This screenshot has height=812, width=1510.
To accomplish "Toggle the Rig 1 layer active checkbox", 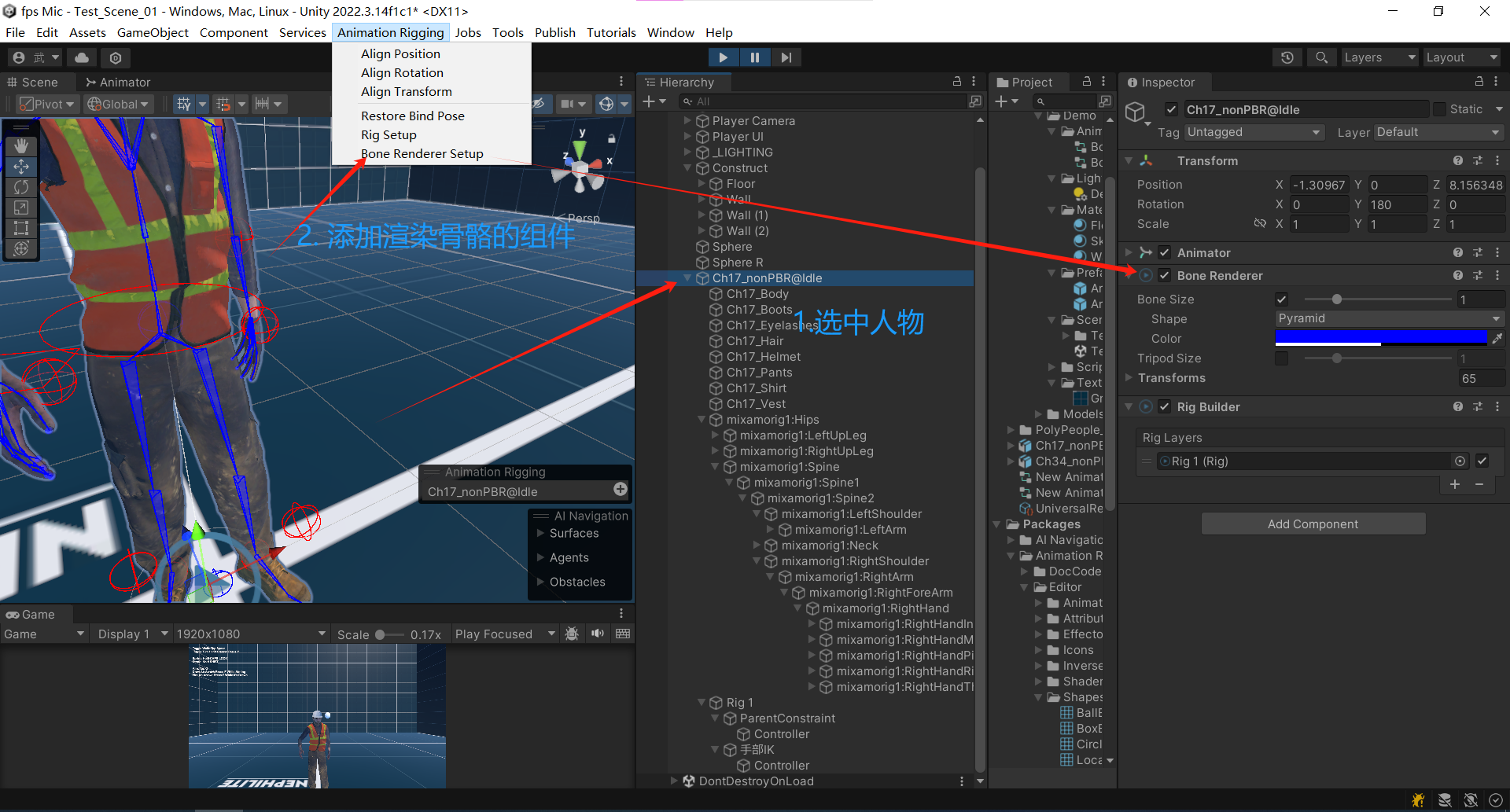I will click(1482, 461).
